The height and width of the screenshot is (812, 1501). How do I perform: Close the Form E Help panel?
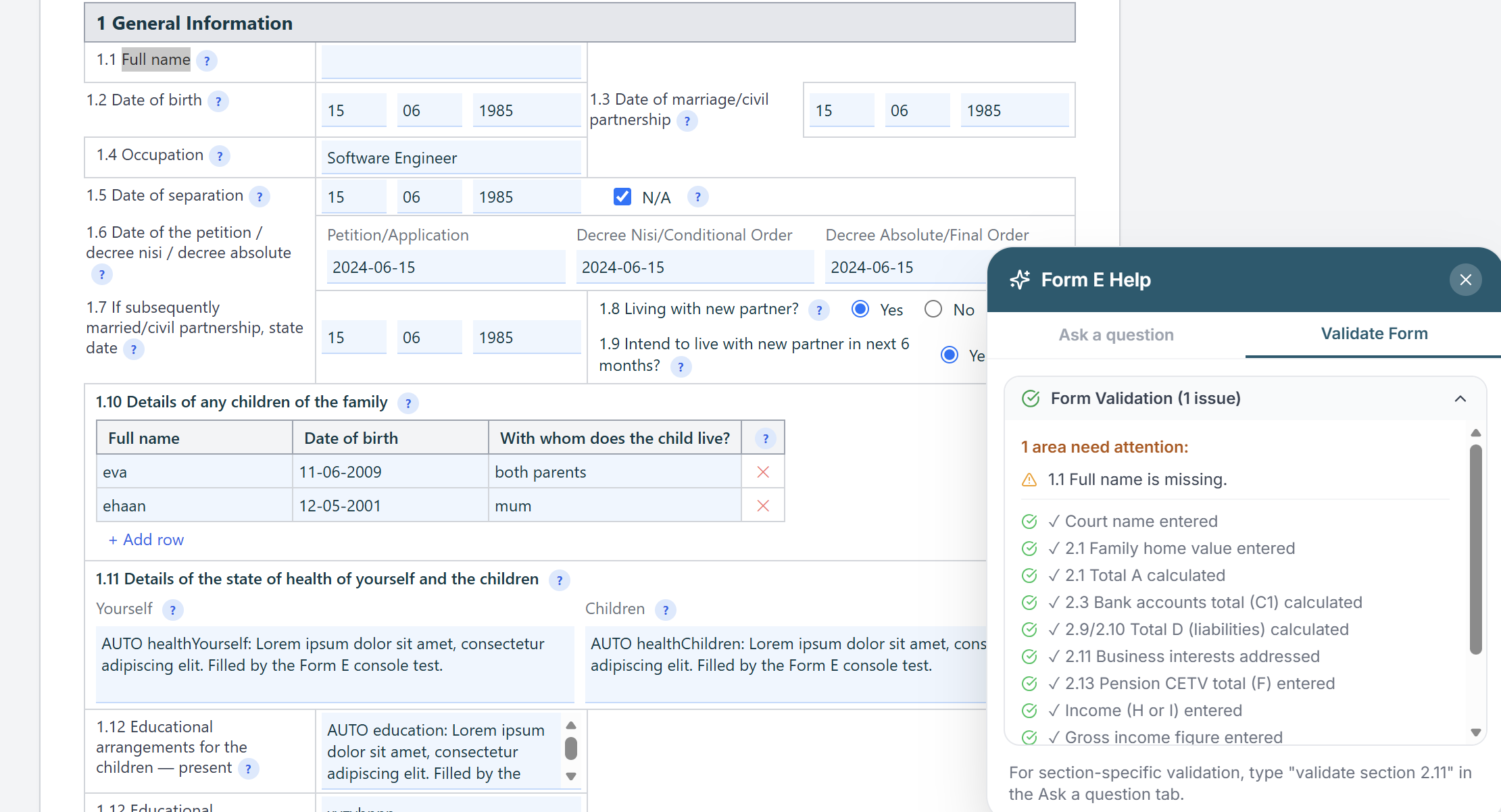pyautogui.click(x=1466, y=280)
